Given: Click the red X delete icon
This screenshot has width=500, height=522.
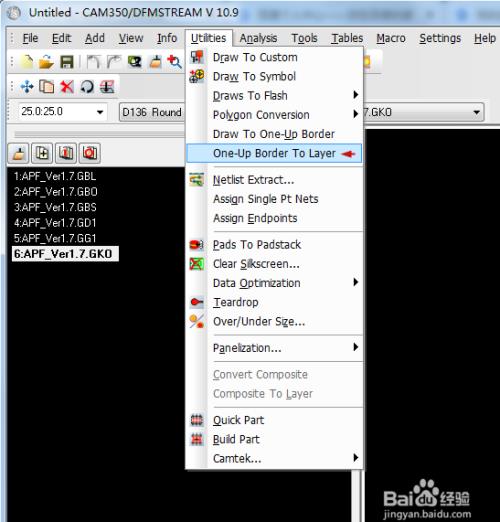Looking at the screenshot, I should [x=67, y=87].
